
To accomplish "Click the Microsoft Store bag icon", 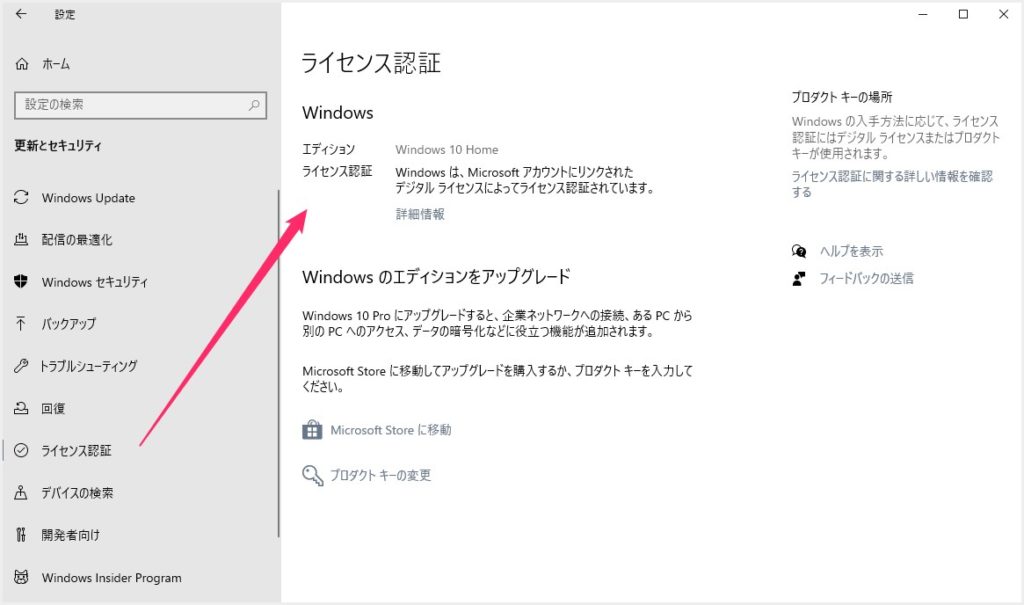I will [x=312, y=430].
